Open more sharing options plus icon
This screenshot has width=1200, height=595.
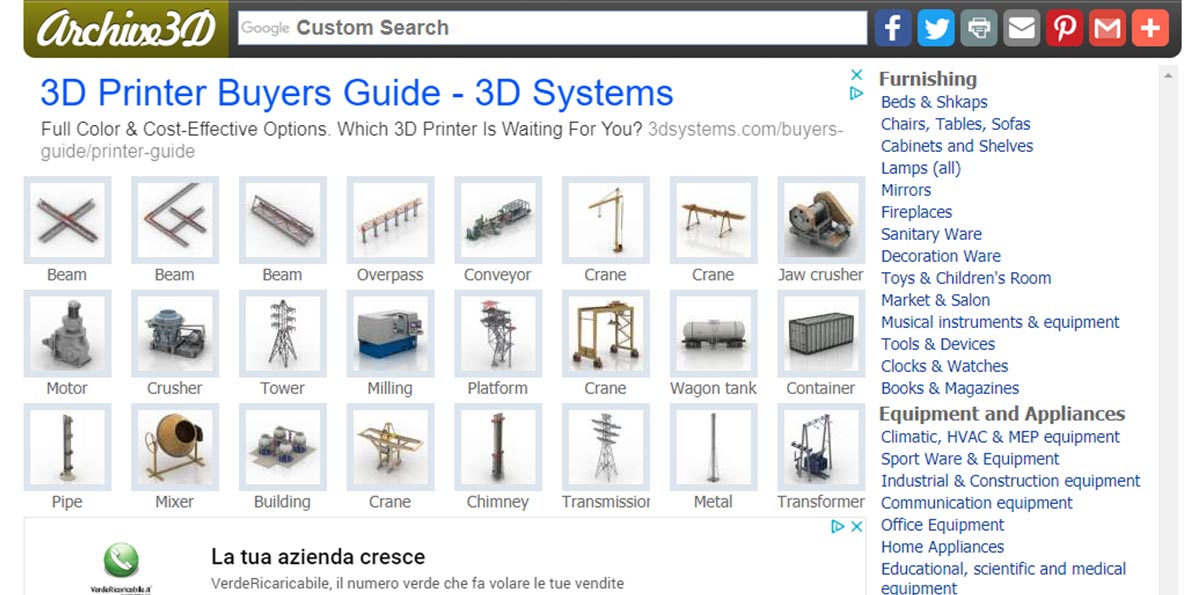1150,28
